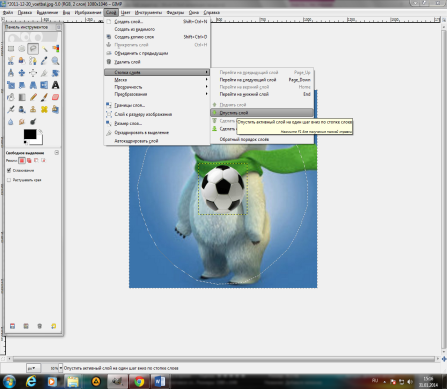447x389 pixels.
Task: Click Создать копию слоя entry
Action: (x=157, y=37)
